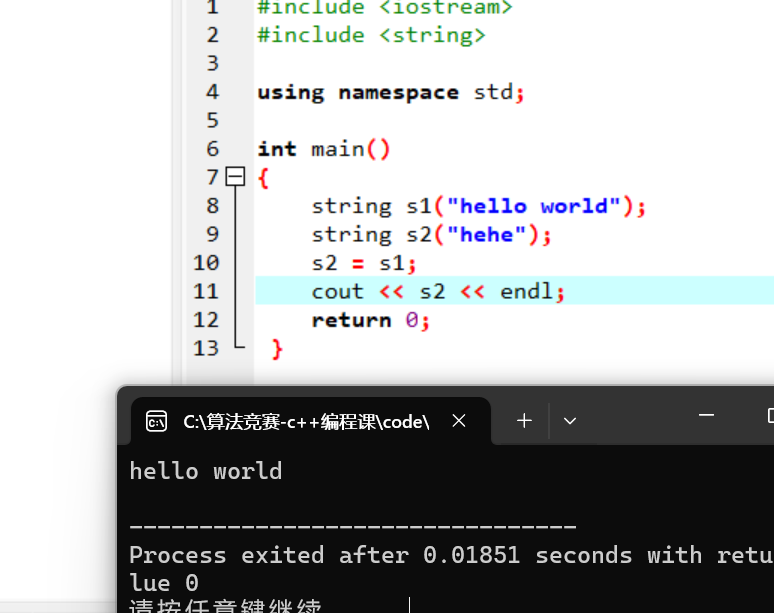Click line number 8 in the gutter
This screenshot has height=613, width=774.
(x=213, y=205)
